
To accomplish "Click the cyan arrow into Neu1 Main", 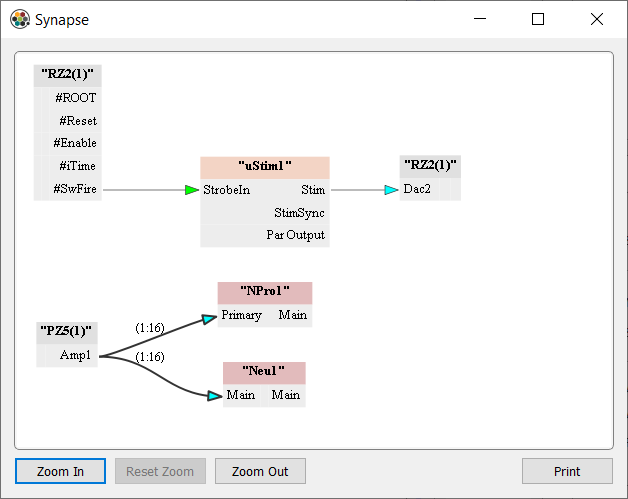I will pos(215,396).
